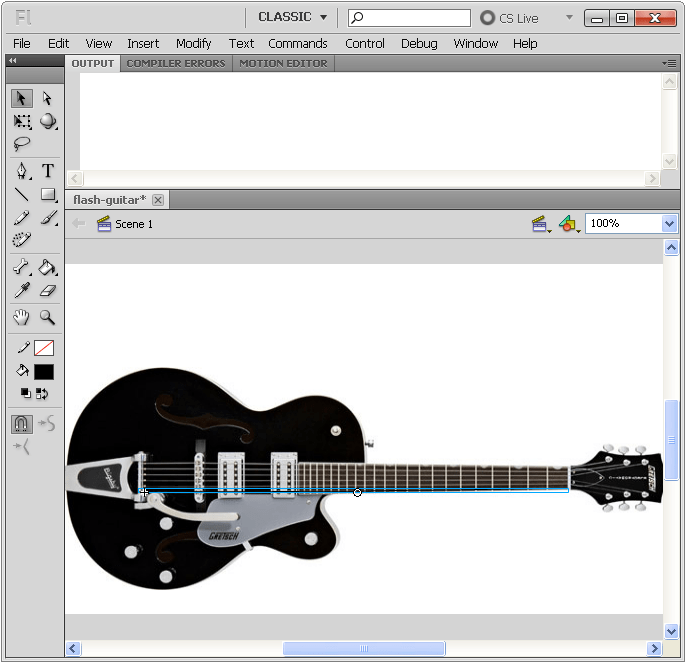
Task: Click Scene 1 in the edit bar
Action: click(125, 224)
